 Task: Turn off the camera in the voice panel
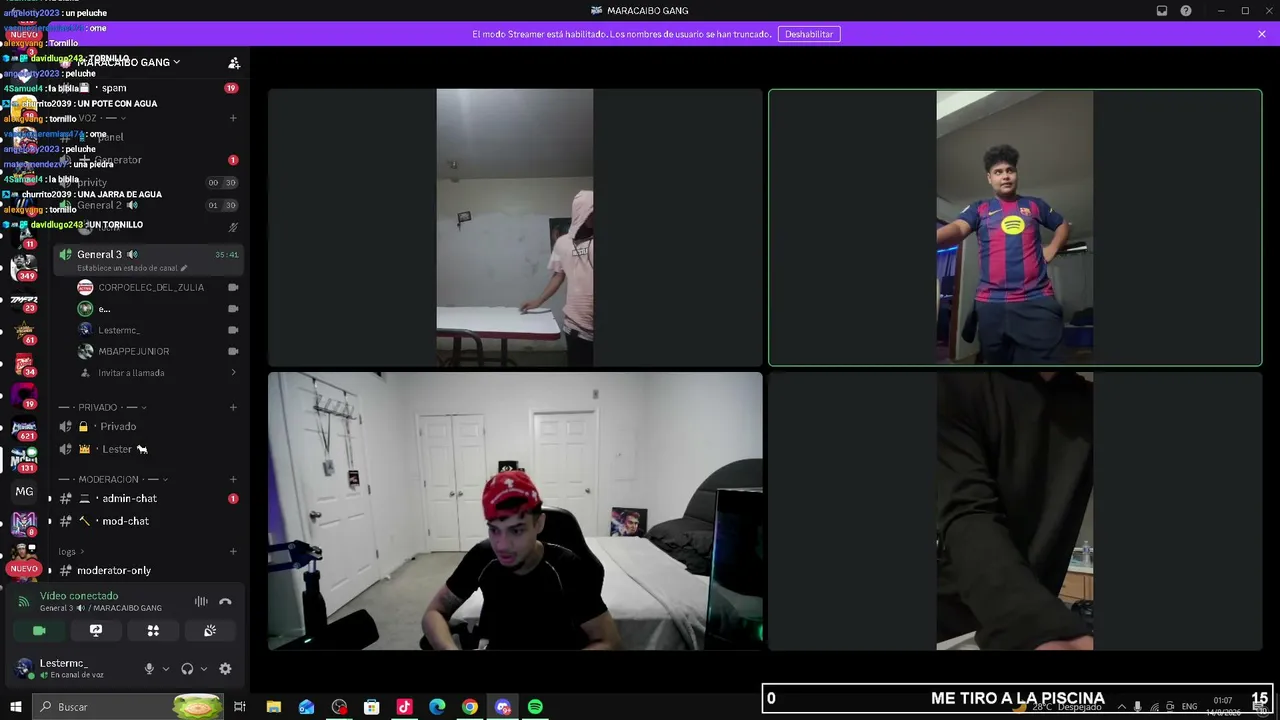(39, 631)
